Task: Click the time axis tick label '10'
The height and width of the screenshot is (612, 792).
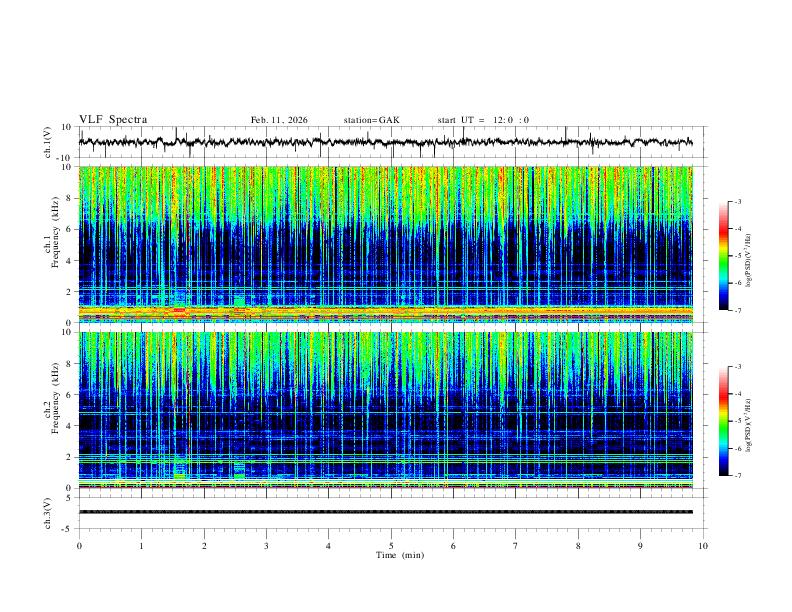Action: pyautogui.click(x=703, y=546)
